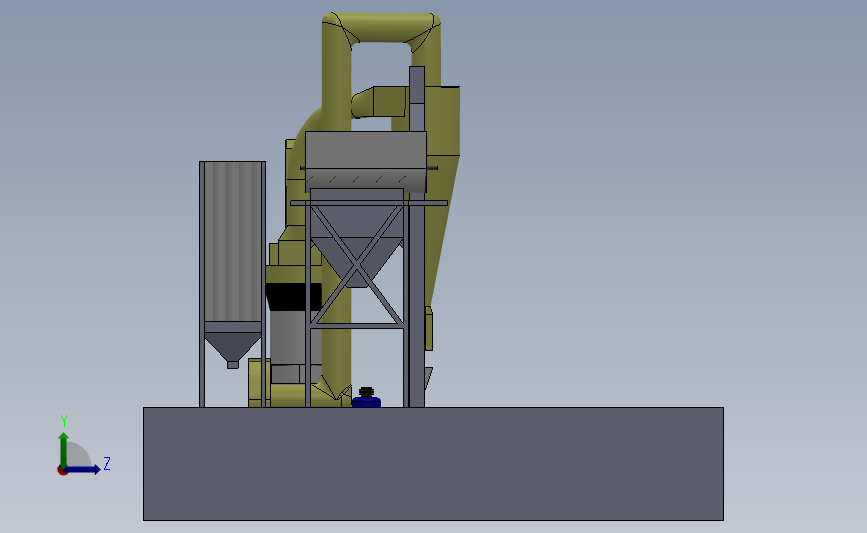Click the red origin ball of the triad
The width and height of the screenshot is (867, 533).
point(62,471)
